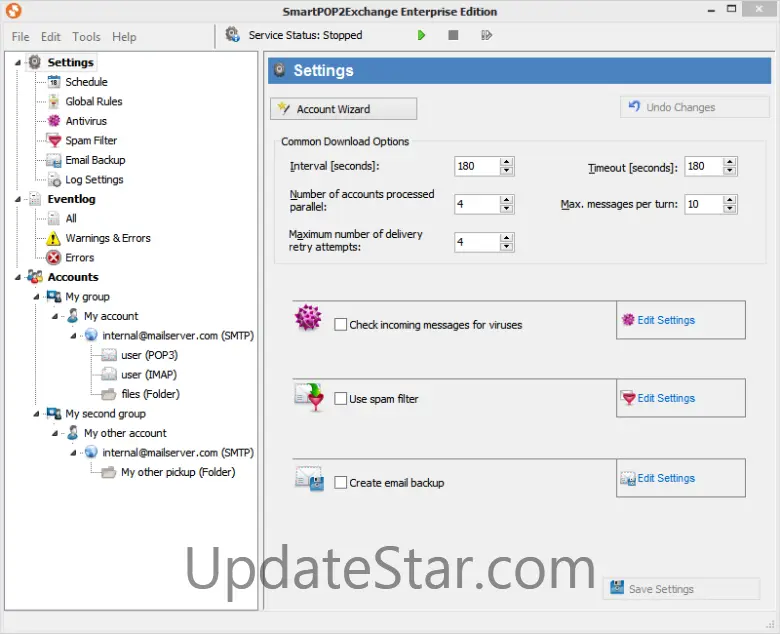Open the Edit menu

click(51, 37)
